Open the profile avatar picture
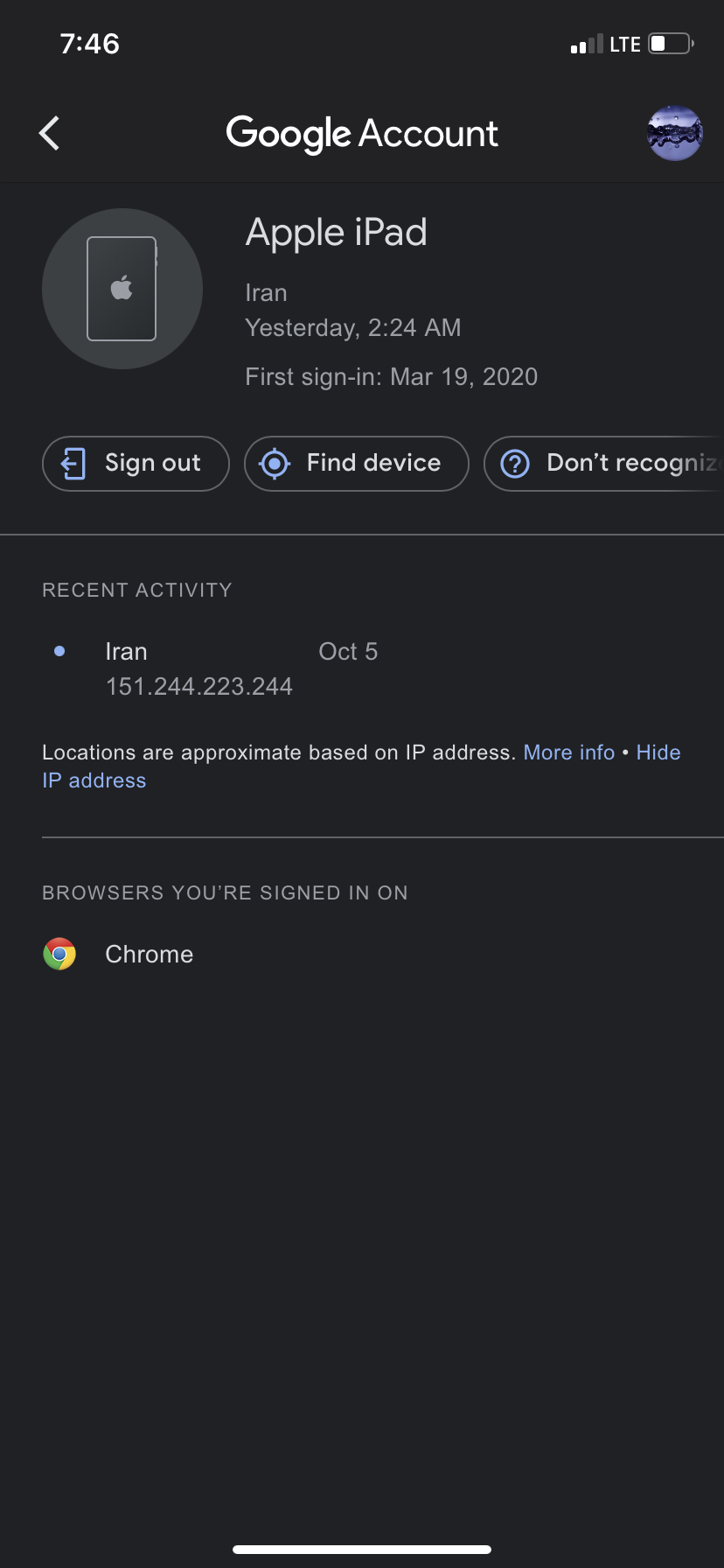The image size is (724, 1568). (674, 134)
